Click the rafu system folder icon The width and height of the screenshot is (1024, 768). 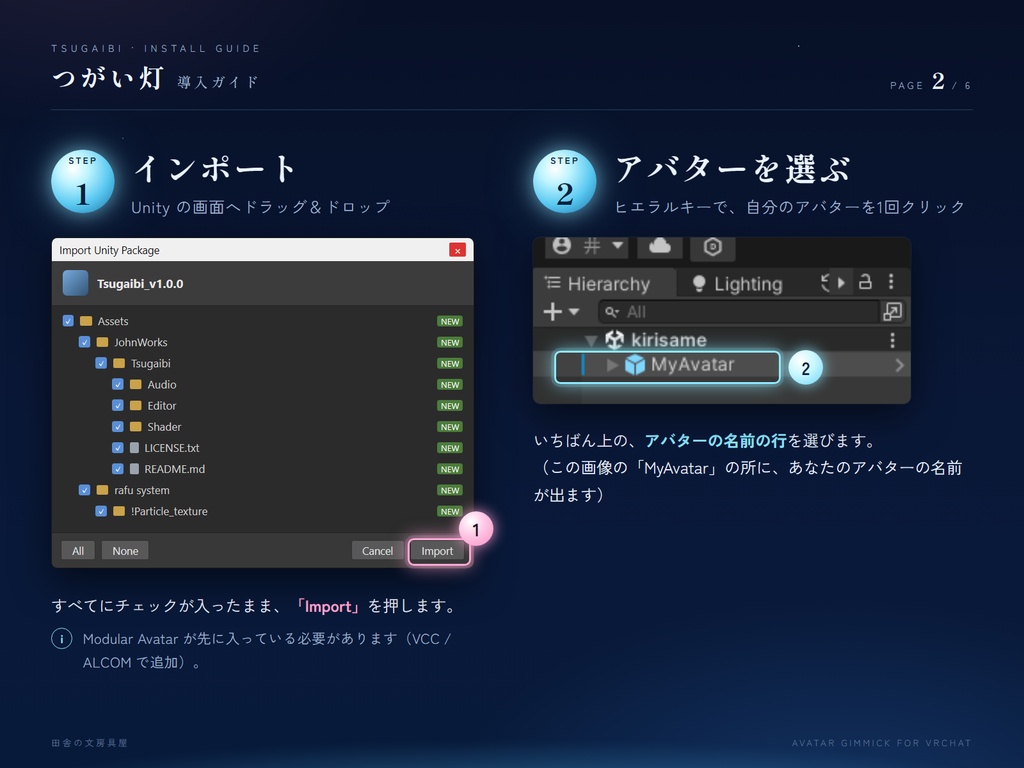[103, 490]
